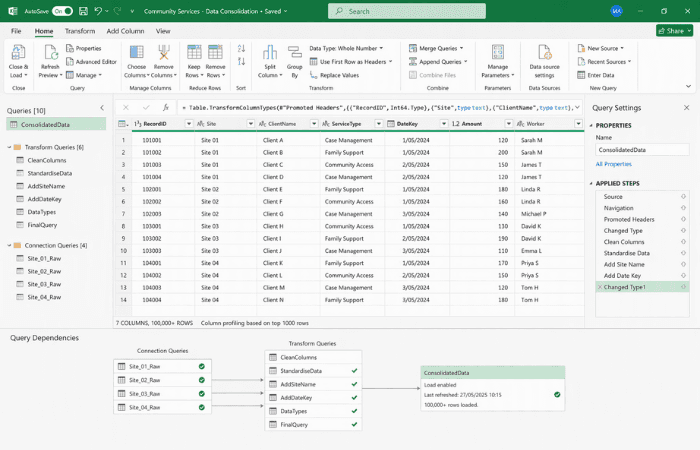Click the table icon at grid corner
Screen dimensions: 700x450
[122, 124]
